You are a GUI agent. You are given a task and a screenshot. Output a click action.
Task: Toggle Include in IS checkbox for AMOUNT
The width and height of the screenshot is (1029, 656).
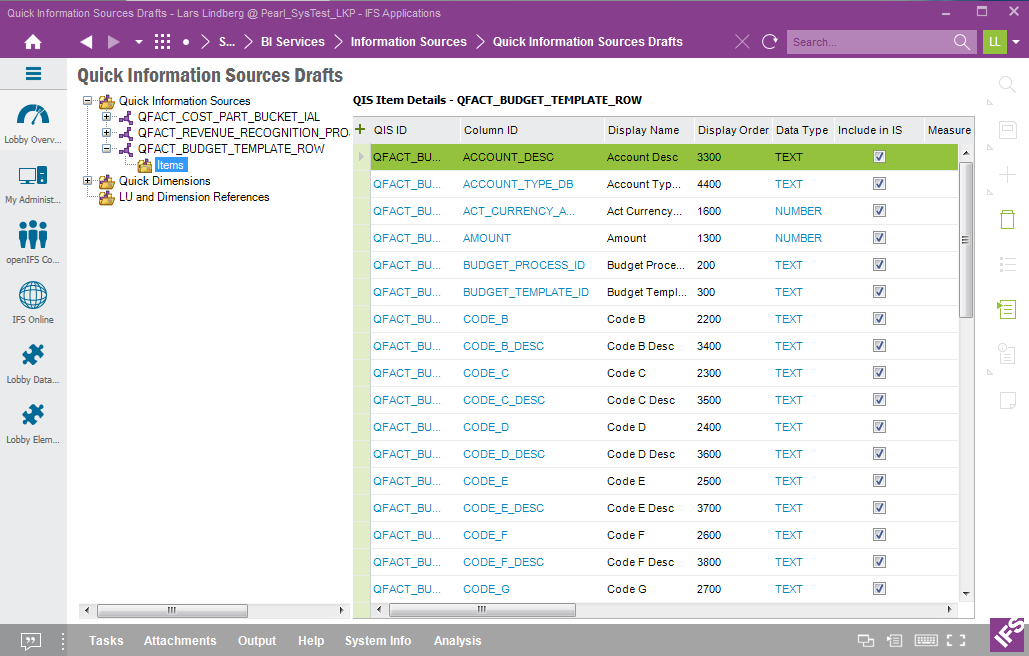pyautogui.click(x=880, y=238)
